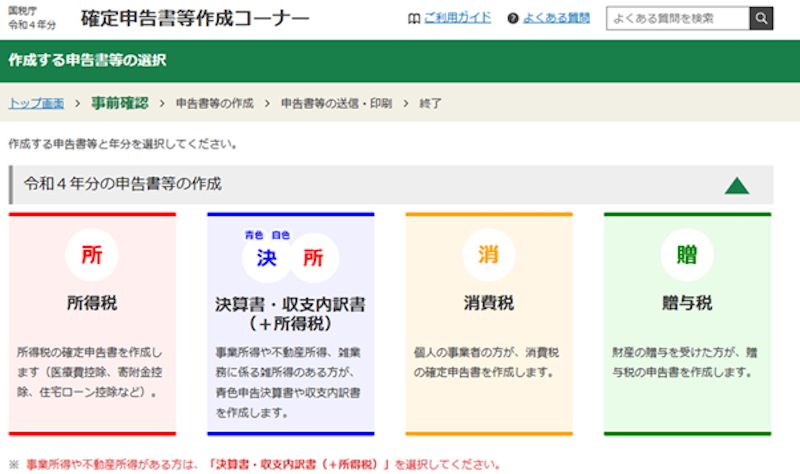Click the green 贈 gift tax icon
The image size is (800, 474).
point(687,255)
